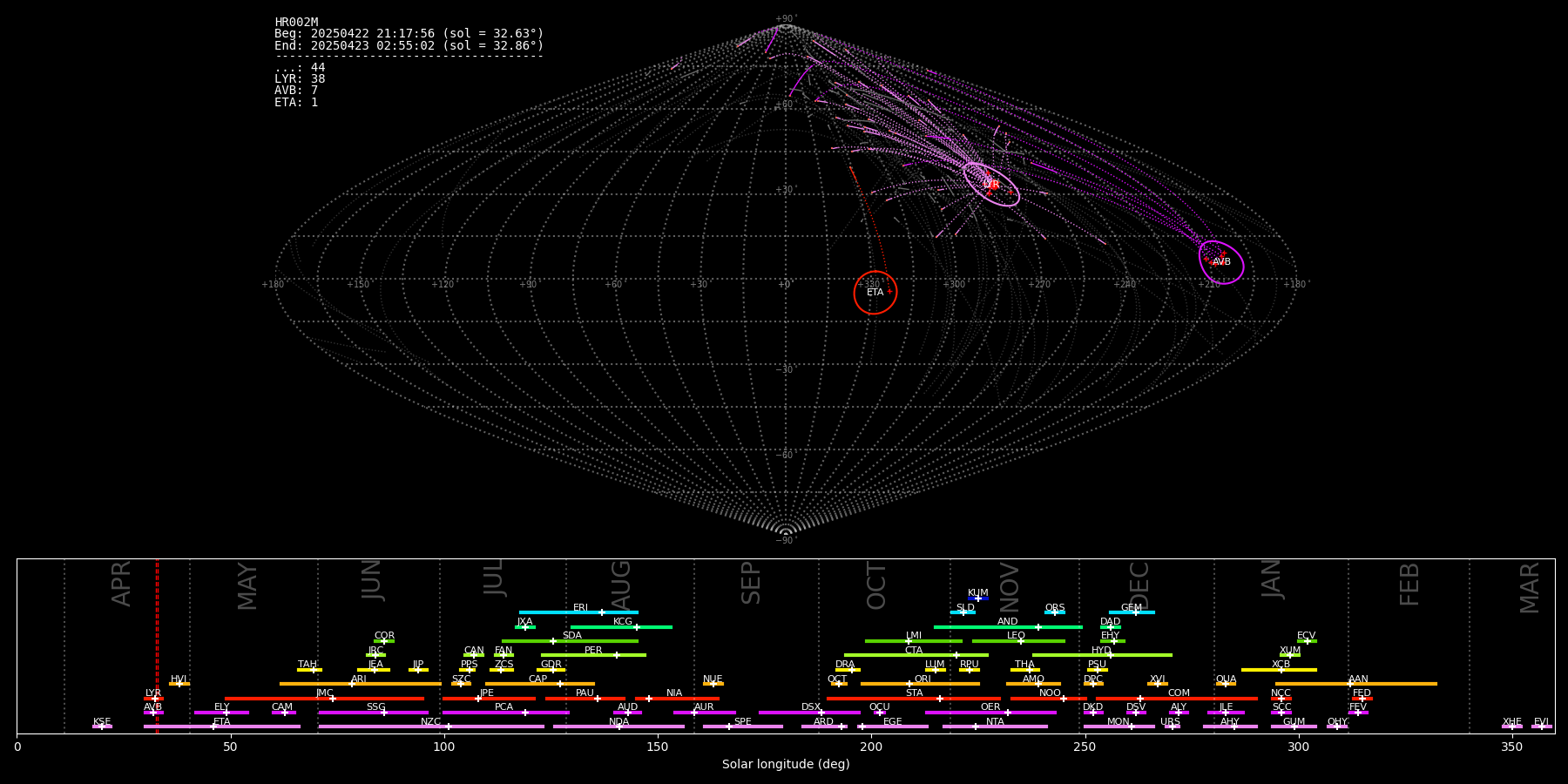
Task: Click the peak marker on ORI bar
Action: tap(909, 684)
